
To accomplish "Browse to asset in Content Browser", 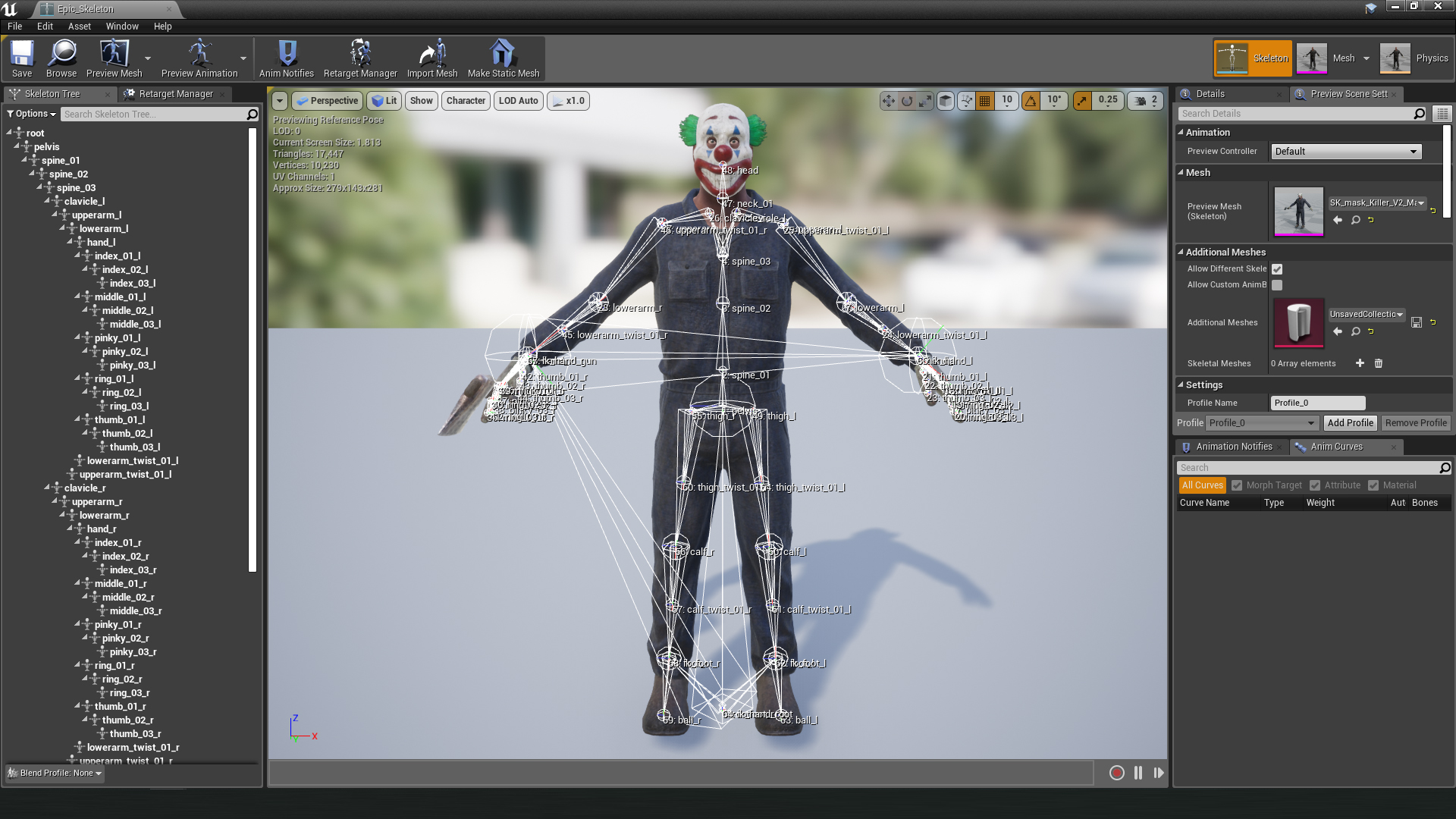I will click(x=61, y=58).
